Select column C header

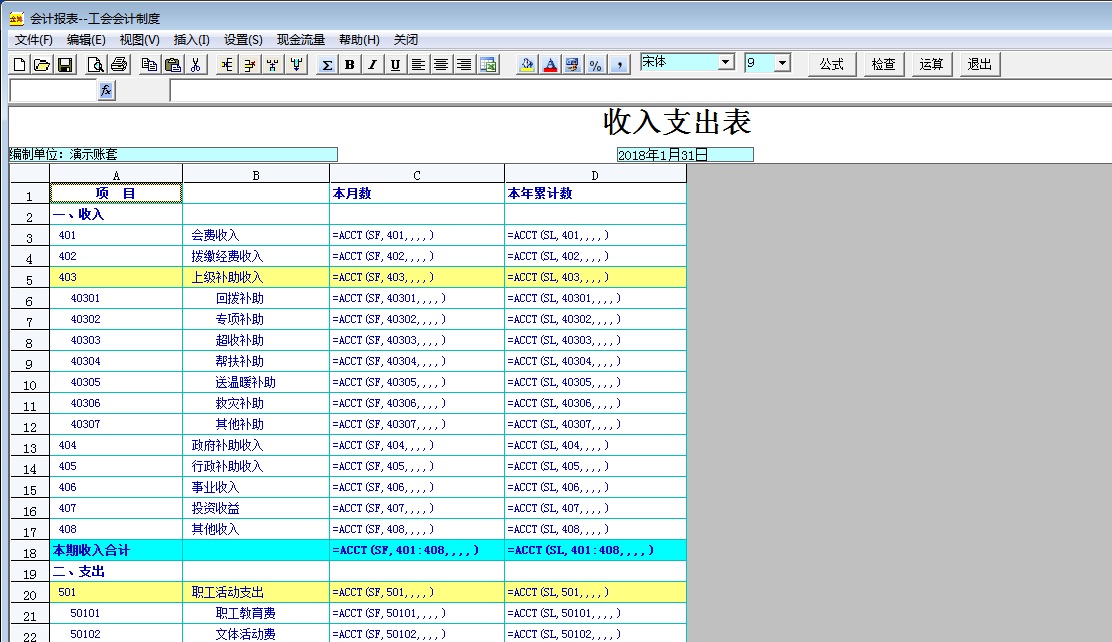point(417,175)
